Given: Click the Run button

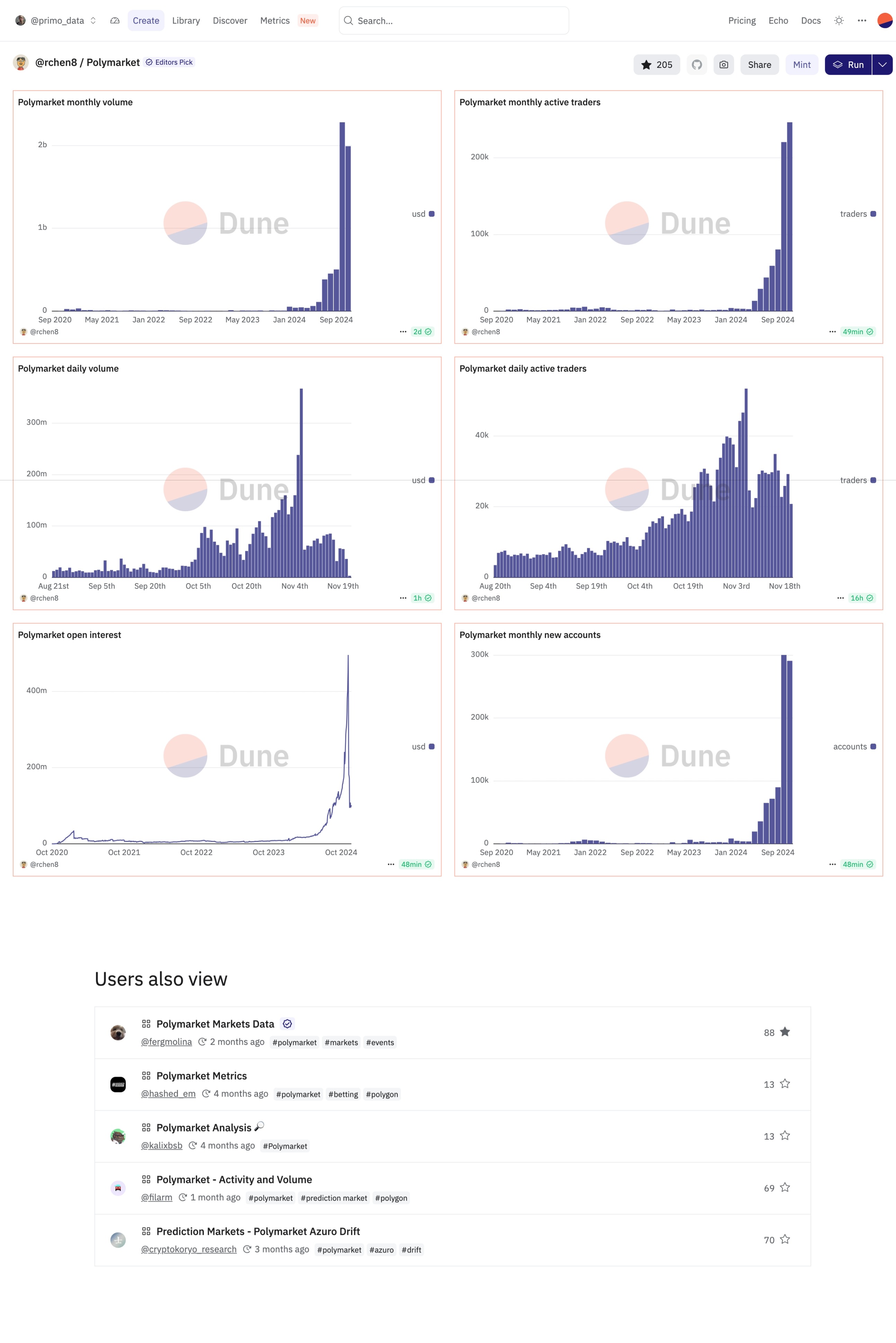Looking at the screenshot, I should [849, 64].
